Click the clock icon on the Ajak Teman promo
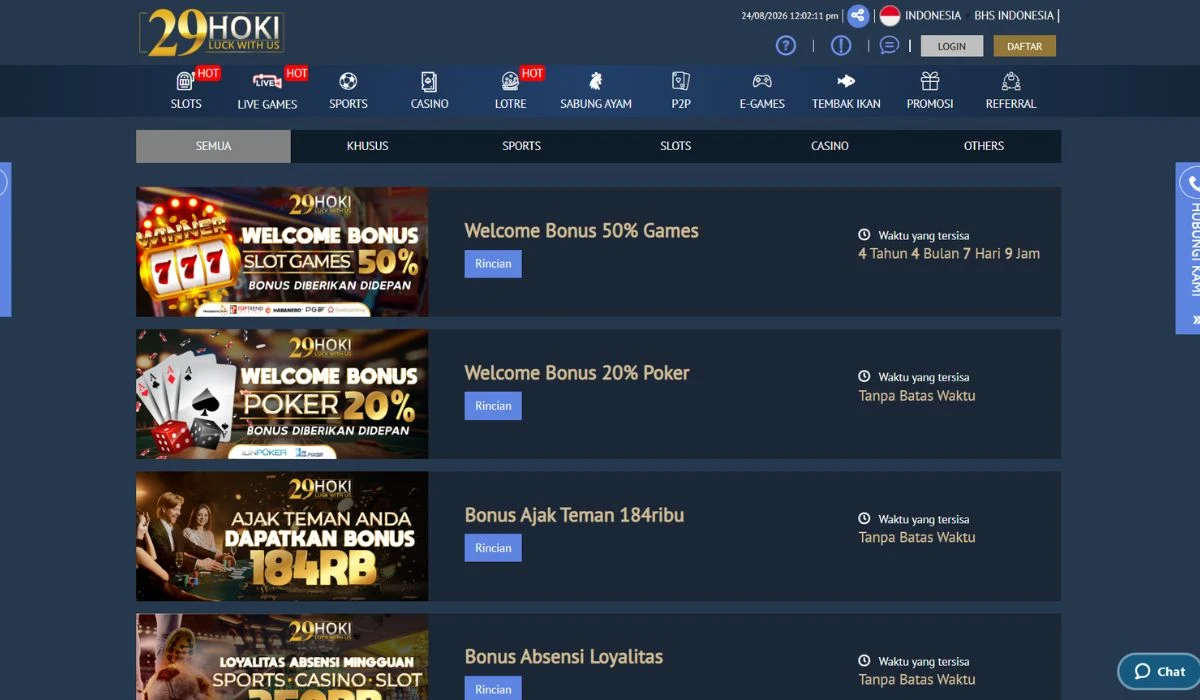The width and height of the screenshot is (1200, 700). pyautogui.click(x=864, y=519)
